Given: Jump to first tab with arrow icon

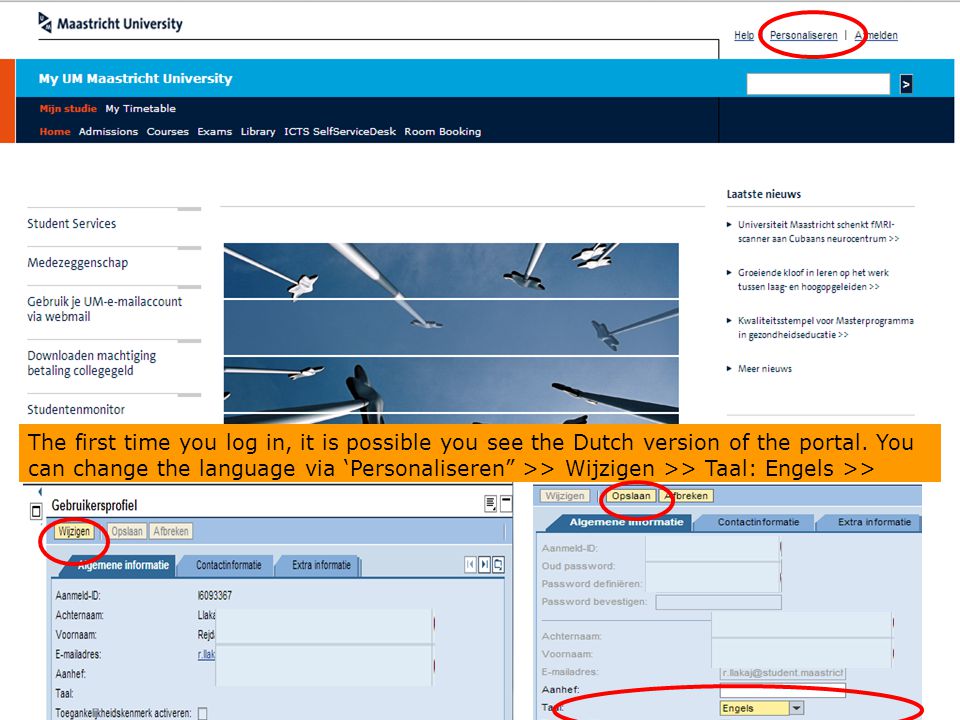Looking at the screenshot, I should coord(470,564).
